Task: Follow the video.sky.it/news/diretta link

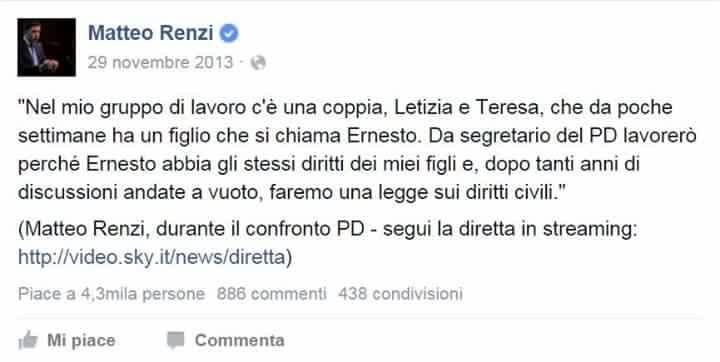Action: click(152, 258)
